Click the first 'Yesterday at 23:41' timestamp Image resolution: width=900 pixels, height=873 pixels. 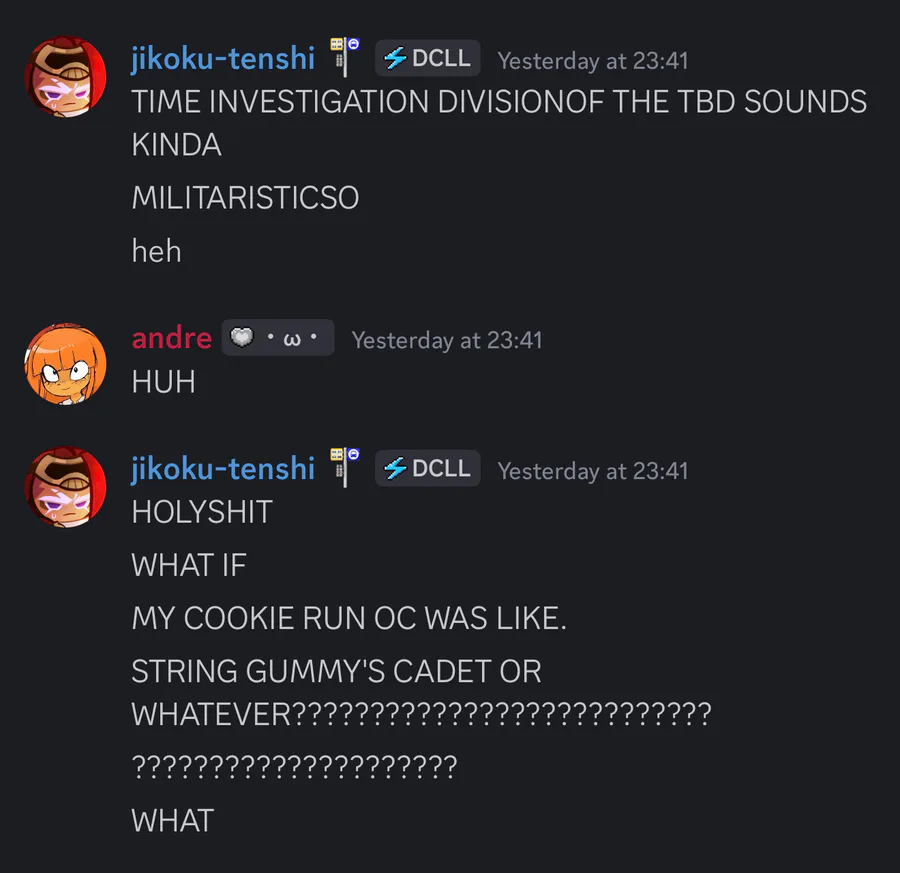tap(593, 61)
